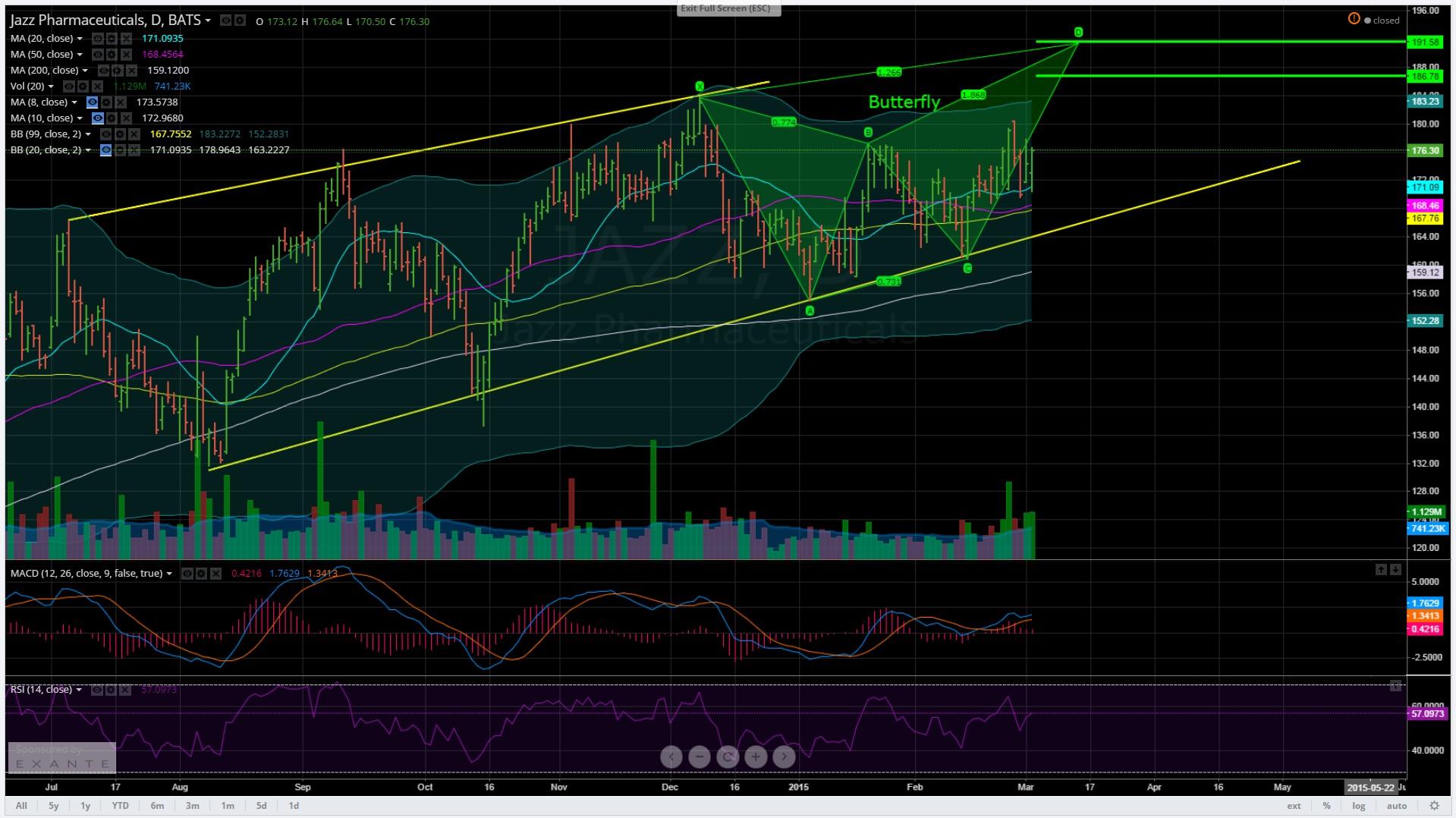1456x818 pixels.
Task: Open settings gear for MACD indicator
Action: 201,574
